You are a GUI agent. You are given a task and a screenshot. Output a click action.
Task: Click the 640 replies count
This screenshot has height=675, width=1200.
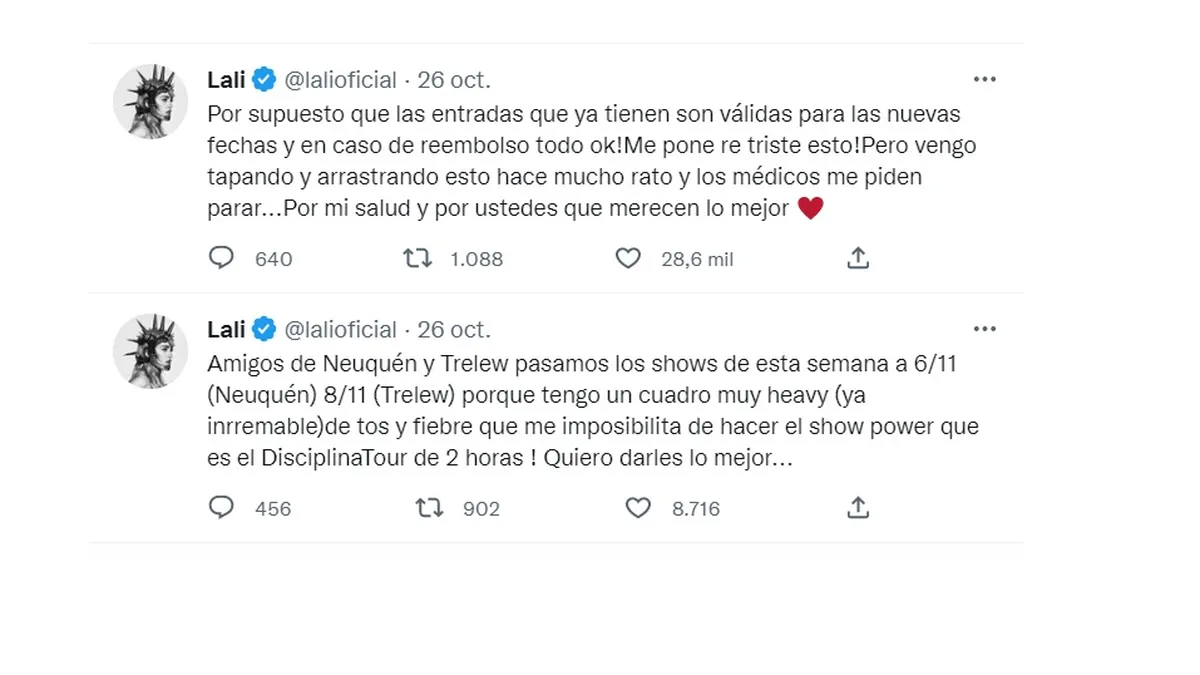click(273, 260)
